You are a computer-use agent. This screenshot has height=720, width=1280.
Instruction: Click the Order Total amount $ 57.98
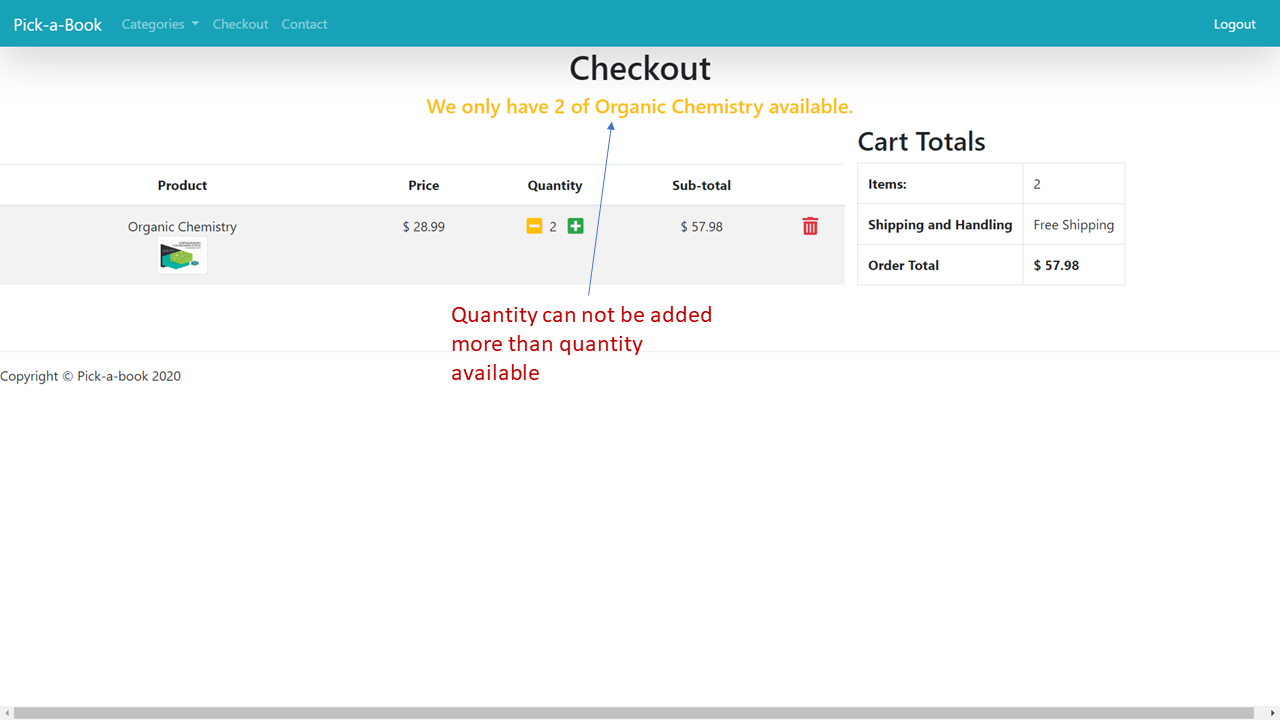pyautogui.click(x=1056, y=265)
